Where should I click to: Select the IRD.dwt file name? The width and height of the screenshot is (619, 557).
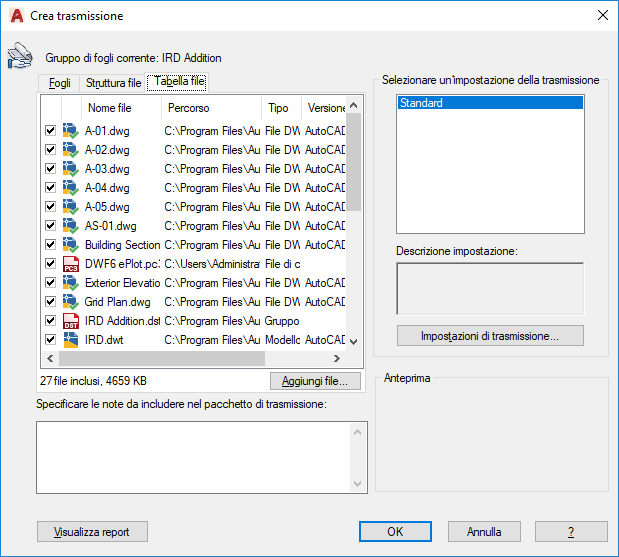[x=104, y=340]
